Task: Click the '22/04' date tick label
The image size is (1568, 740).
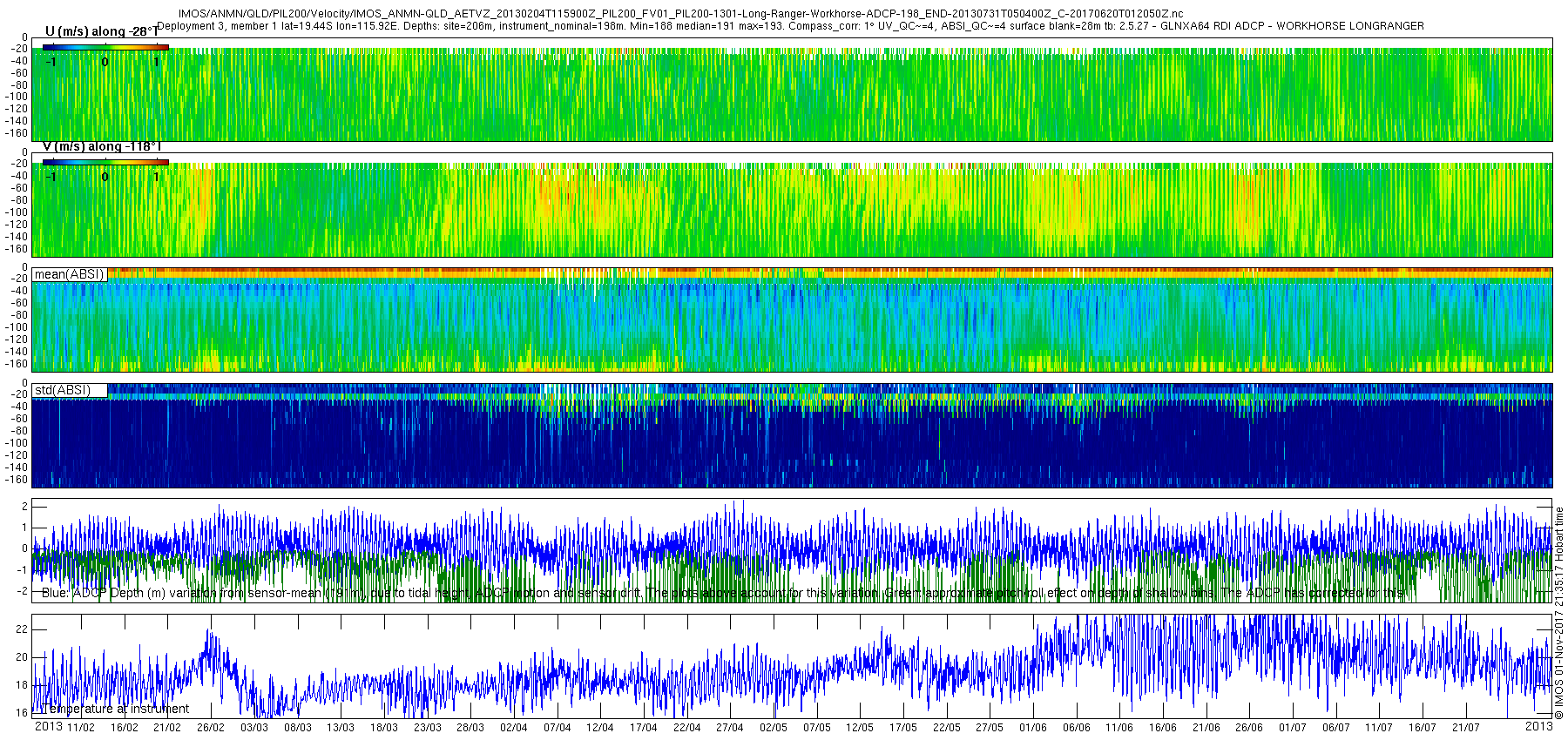Action: pos(686,728)
